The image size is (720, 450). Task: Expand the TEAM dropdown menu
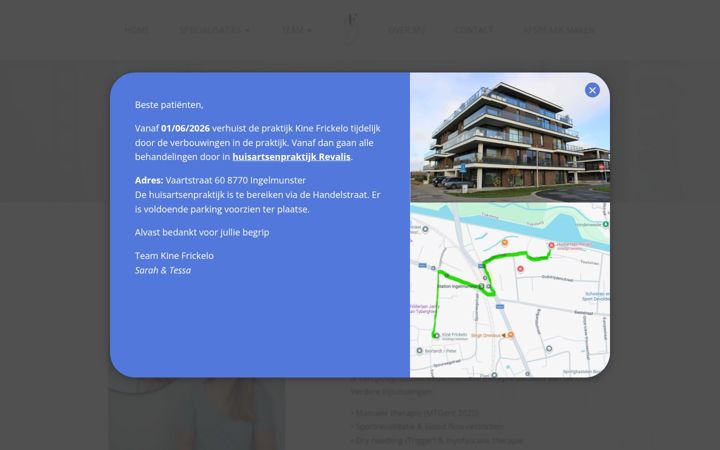[x=297, y=30]
